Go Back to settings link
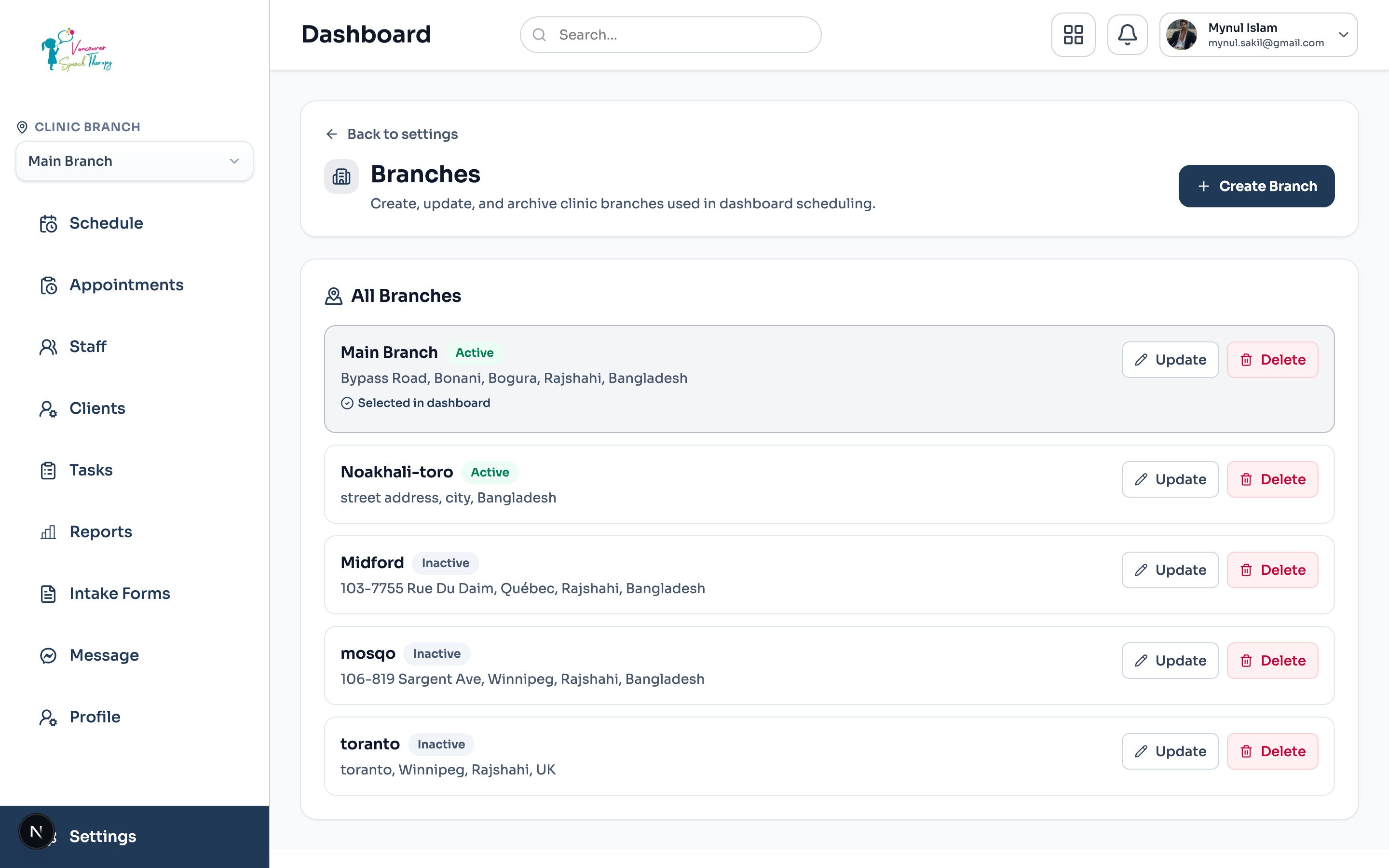Image resolution: width=1389 pixels, height=868 pixels. tap(392, 134)
